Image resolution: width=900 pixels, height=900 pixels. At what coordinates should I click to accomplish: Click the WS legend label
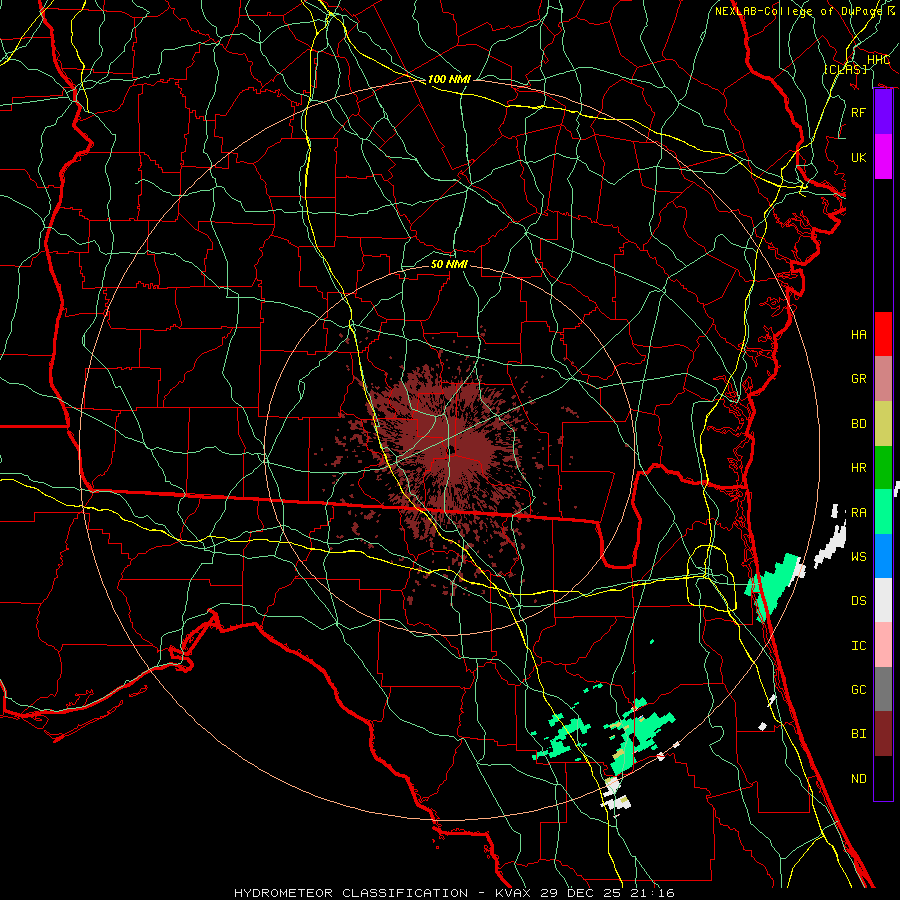coord(859,557)
